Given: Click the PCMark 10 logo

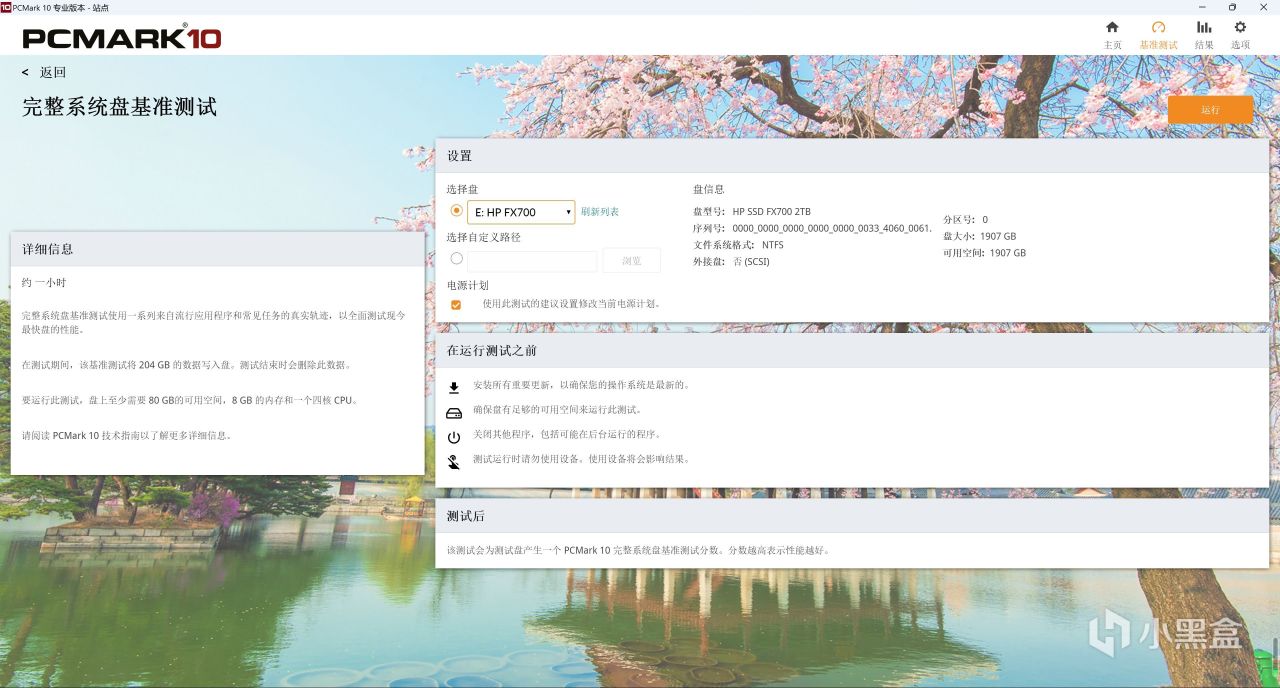Looking at the screenshot, I should [122, 38].
